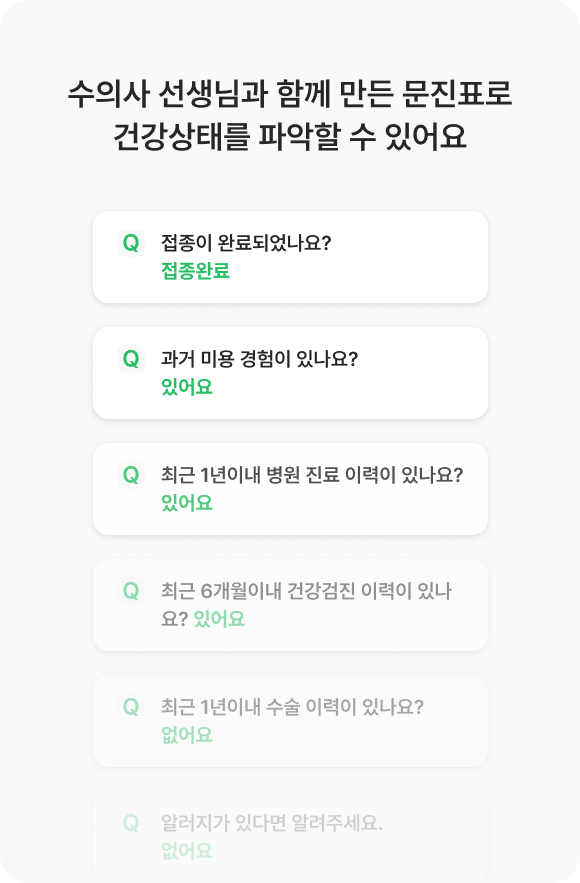Click the Q icon beside 과거 미용 경험 question

click(131, 359)
